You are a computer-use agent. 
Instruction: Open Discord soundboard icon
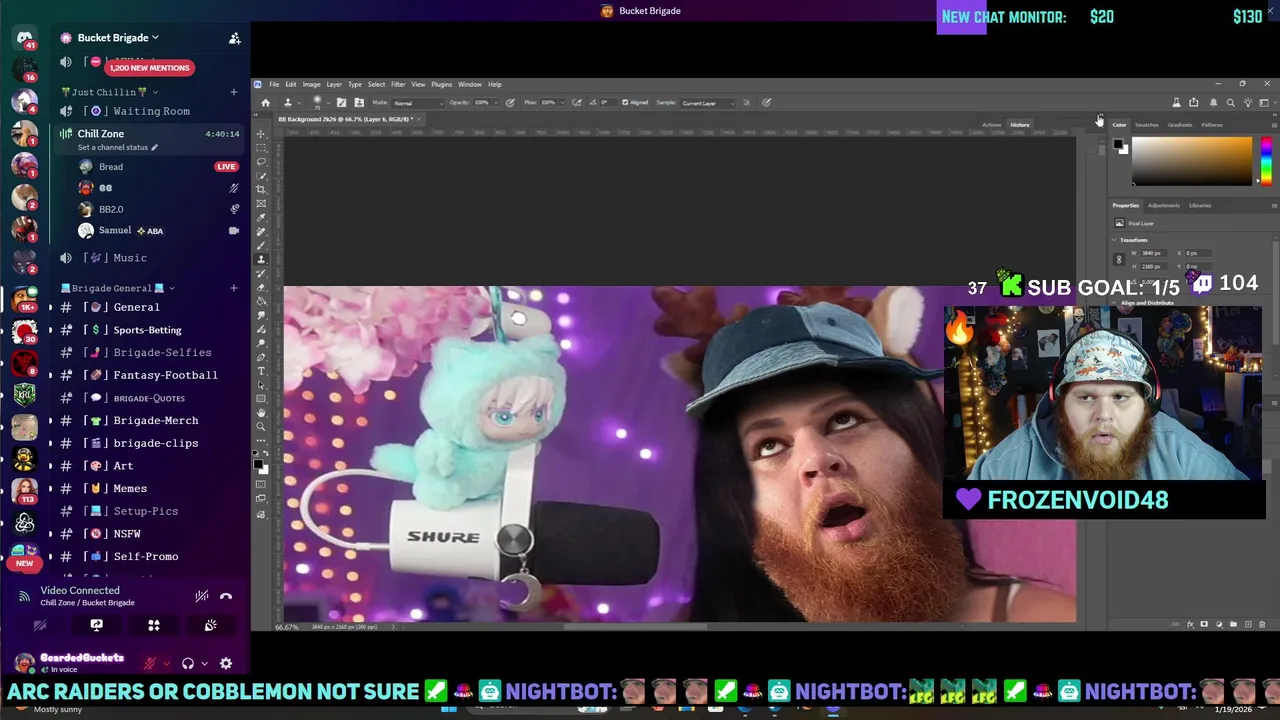pyautogui.click(x=211, y=625)
